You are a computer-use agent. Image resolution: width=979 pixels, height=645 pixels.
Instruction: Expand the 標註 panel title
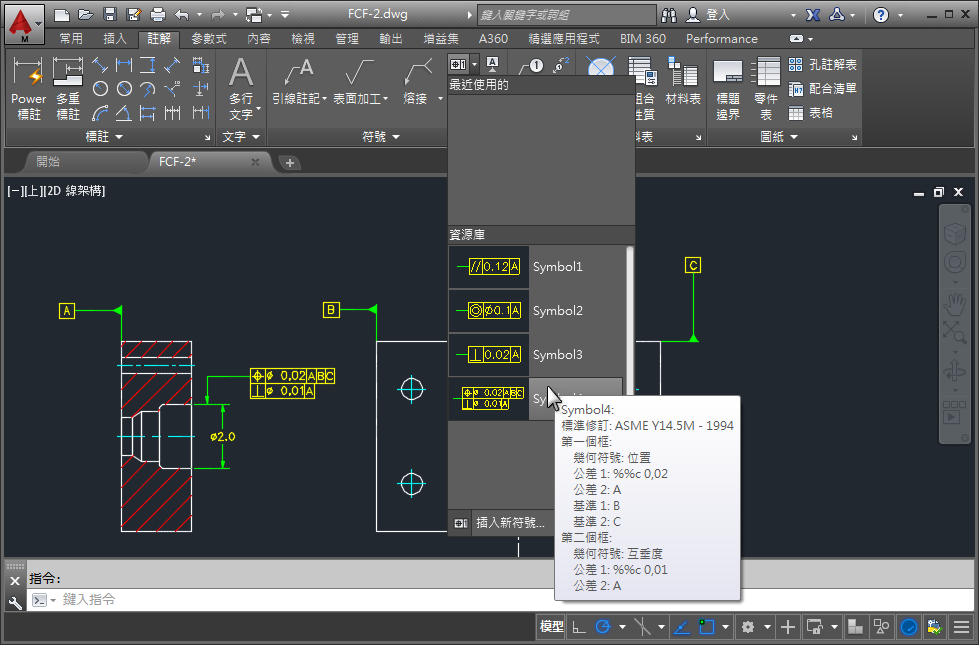point(104,137)
